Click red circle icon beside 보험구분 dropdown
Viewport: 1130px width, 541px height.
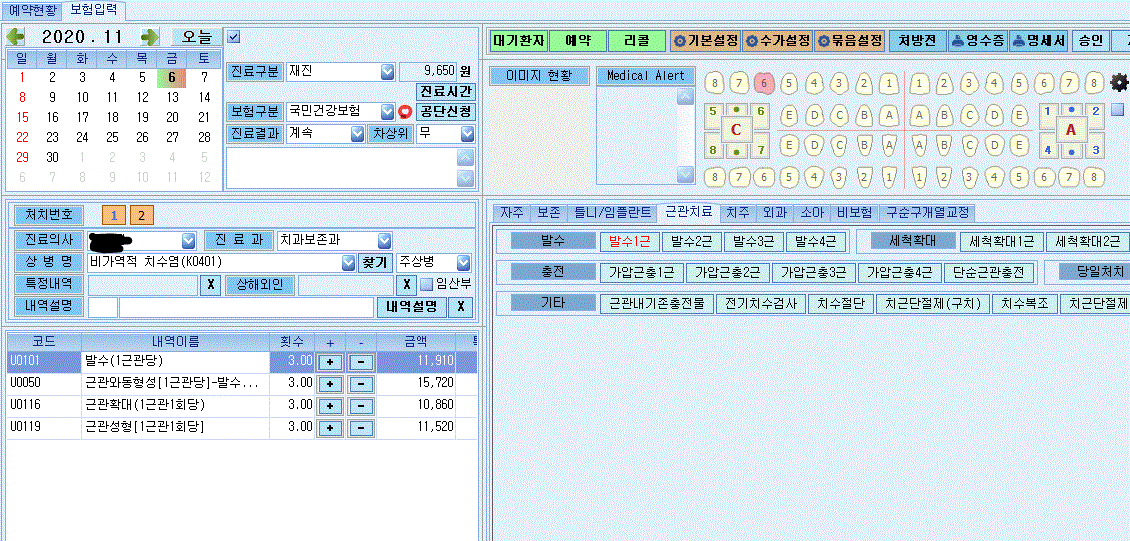pyautogui.click(x=405, y=112)
